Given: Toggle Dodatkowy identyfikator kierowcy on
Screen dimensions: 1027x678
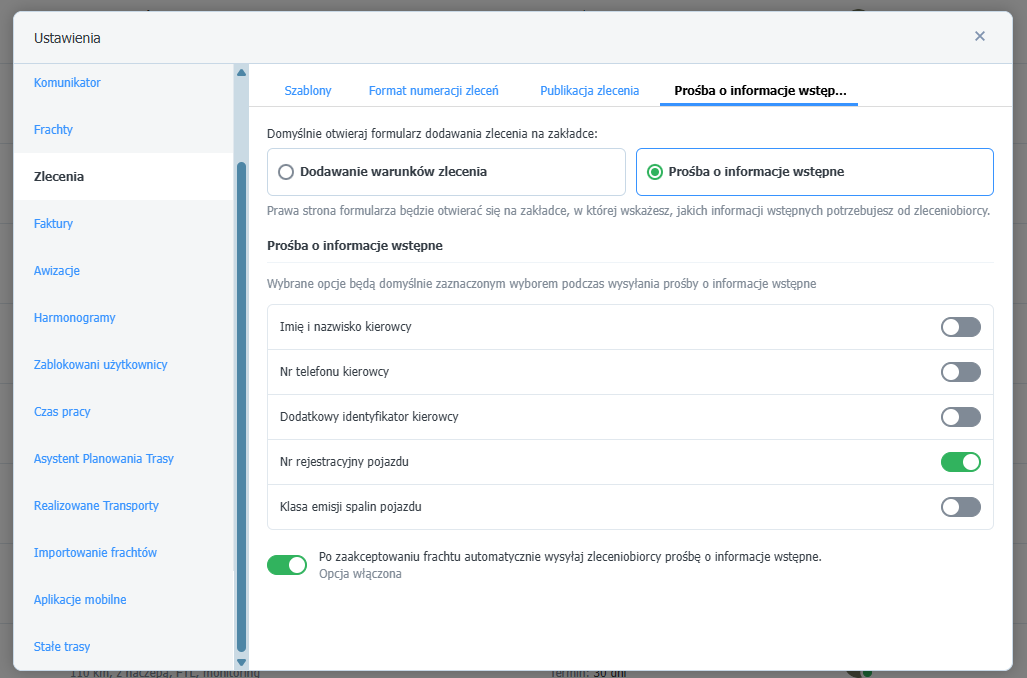Looking at the screenshot, I should click(x=960, y=417).
